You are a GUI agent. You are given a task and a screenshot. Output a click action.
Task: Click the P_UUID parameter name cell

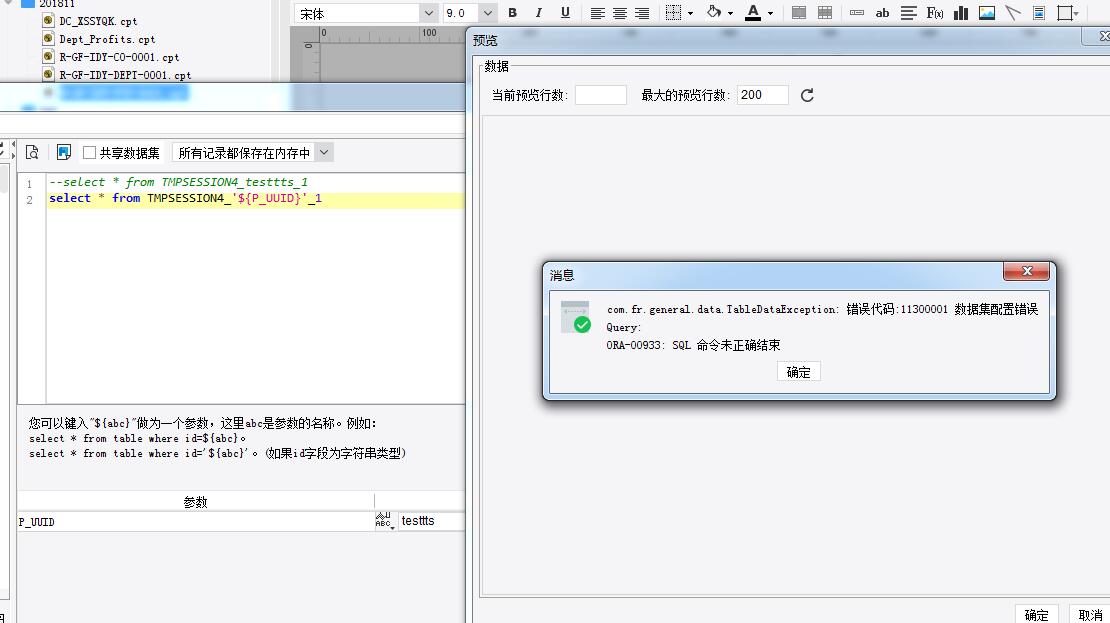(195, 522)
